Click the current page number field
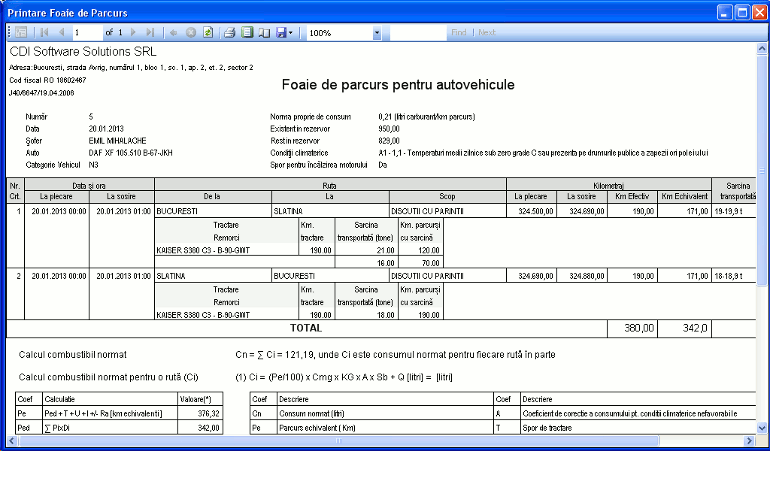Viewport: 770px width, 501px height. [87, 32]
